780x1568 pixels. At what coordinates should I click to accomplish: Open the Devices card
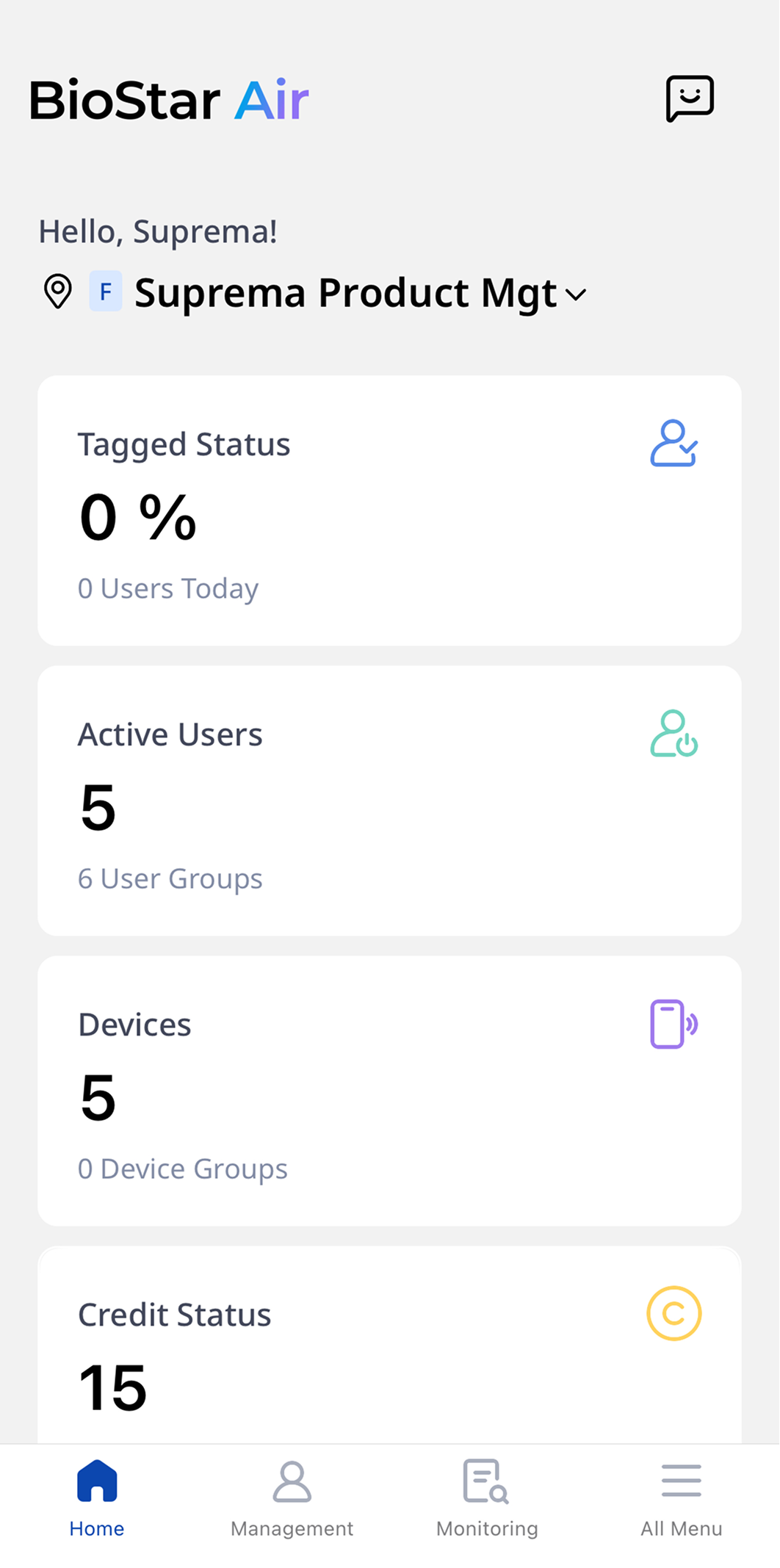(389, 1091)
